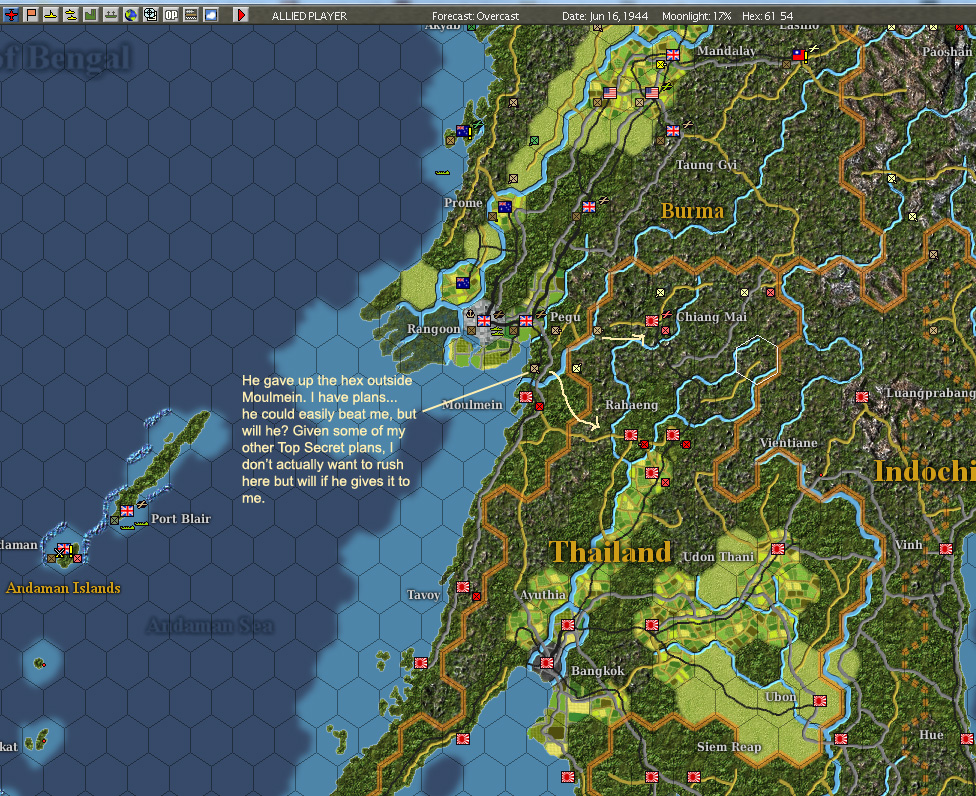The width and height of the screenshot is (976, 796).
Task: Open the two yellow ships toolbar button
Action: [x=71, y=14]
